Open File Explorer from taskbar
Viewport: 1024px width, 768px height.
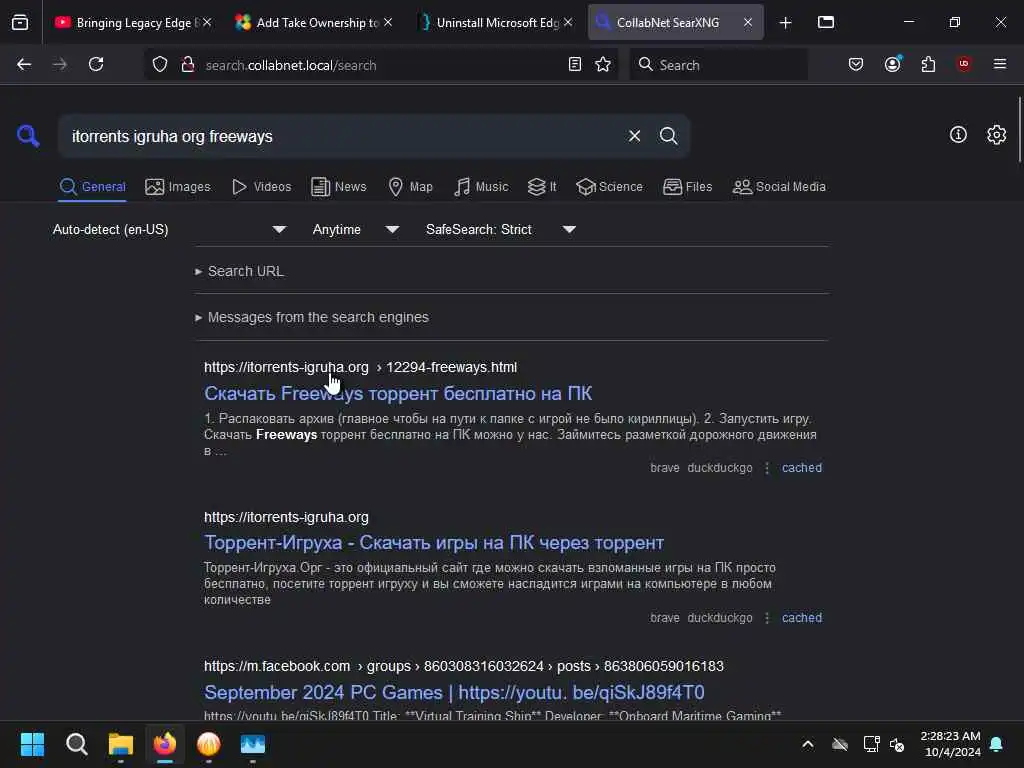point(121,744)
